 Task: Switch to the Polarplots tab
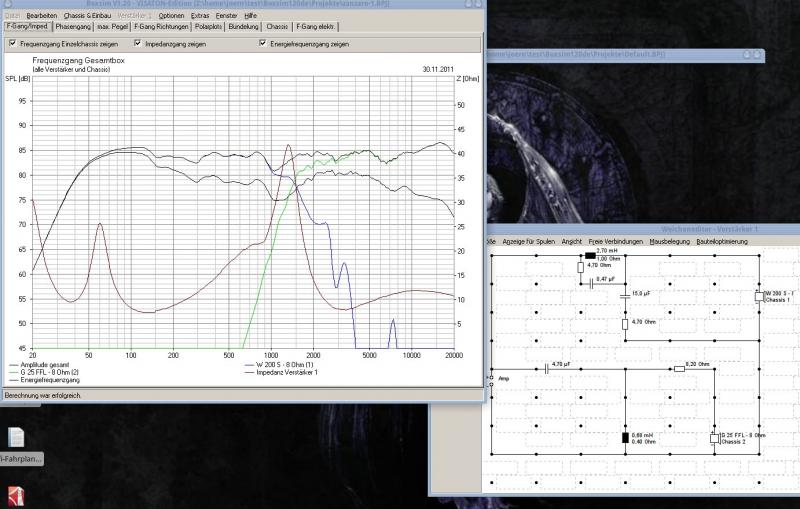[207, 27]
